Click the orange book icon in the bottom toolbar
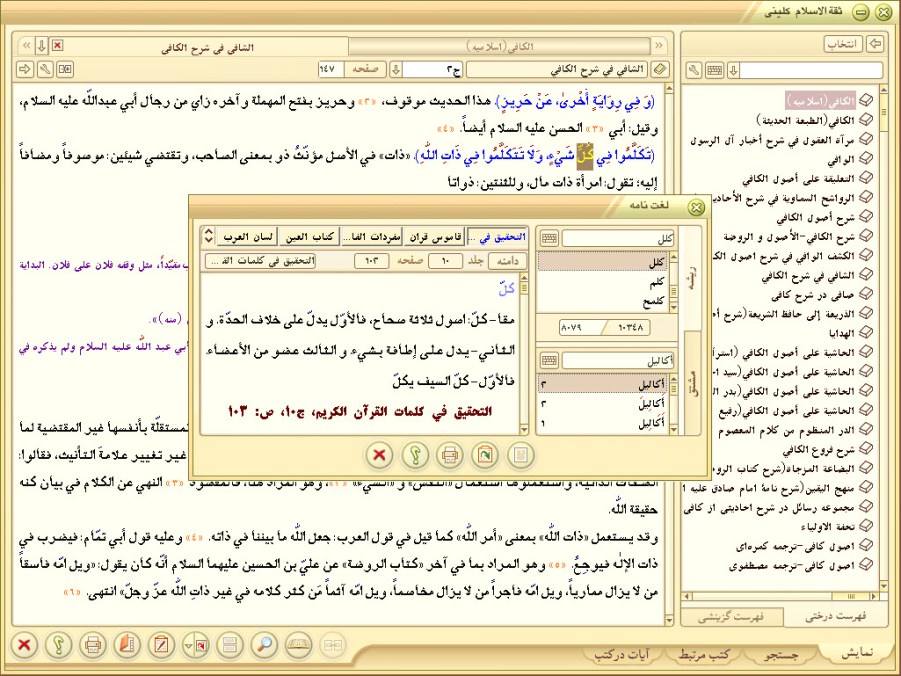Image resolution: width=901 pixels, height=676 pixels. pyautogui.click(x=127, y=644)
